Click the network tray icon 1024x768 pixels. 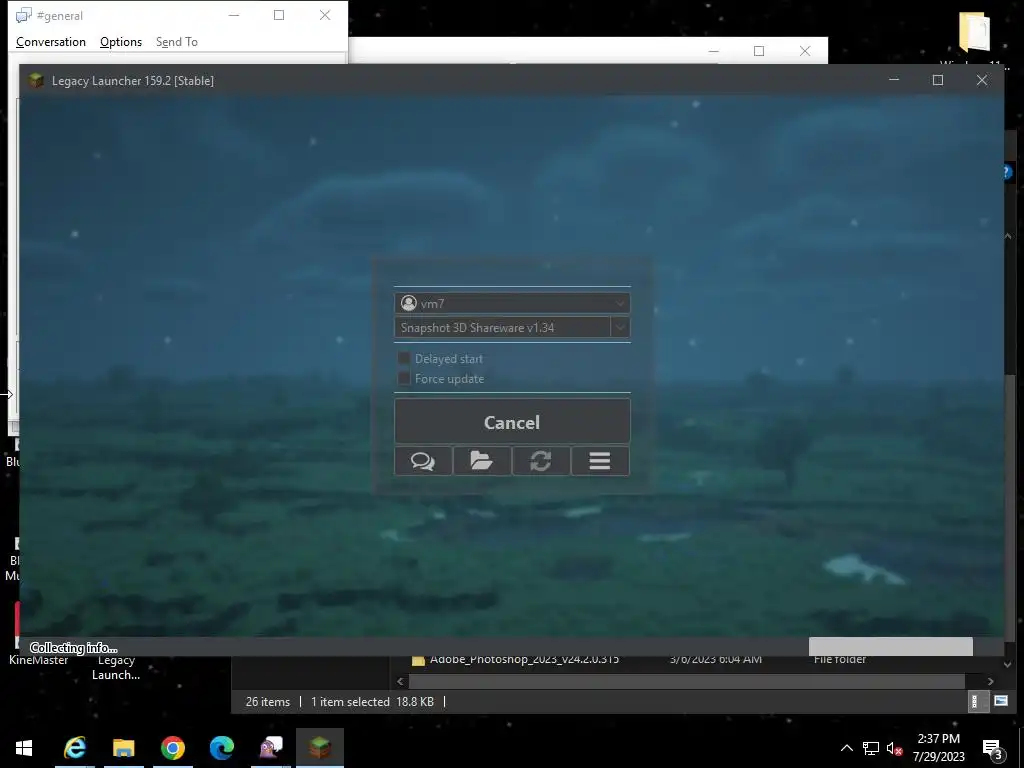[x=871, y=748]
